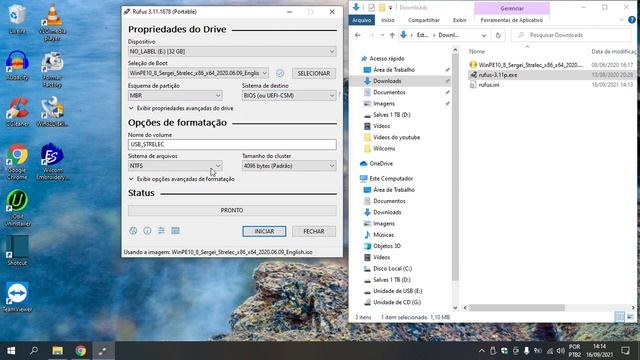Open Rufus about info icon

[x=147, y=231]
